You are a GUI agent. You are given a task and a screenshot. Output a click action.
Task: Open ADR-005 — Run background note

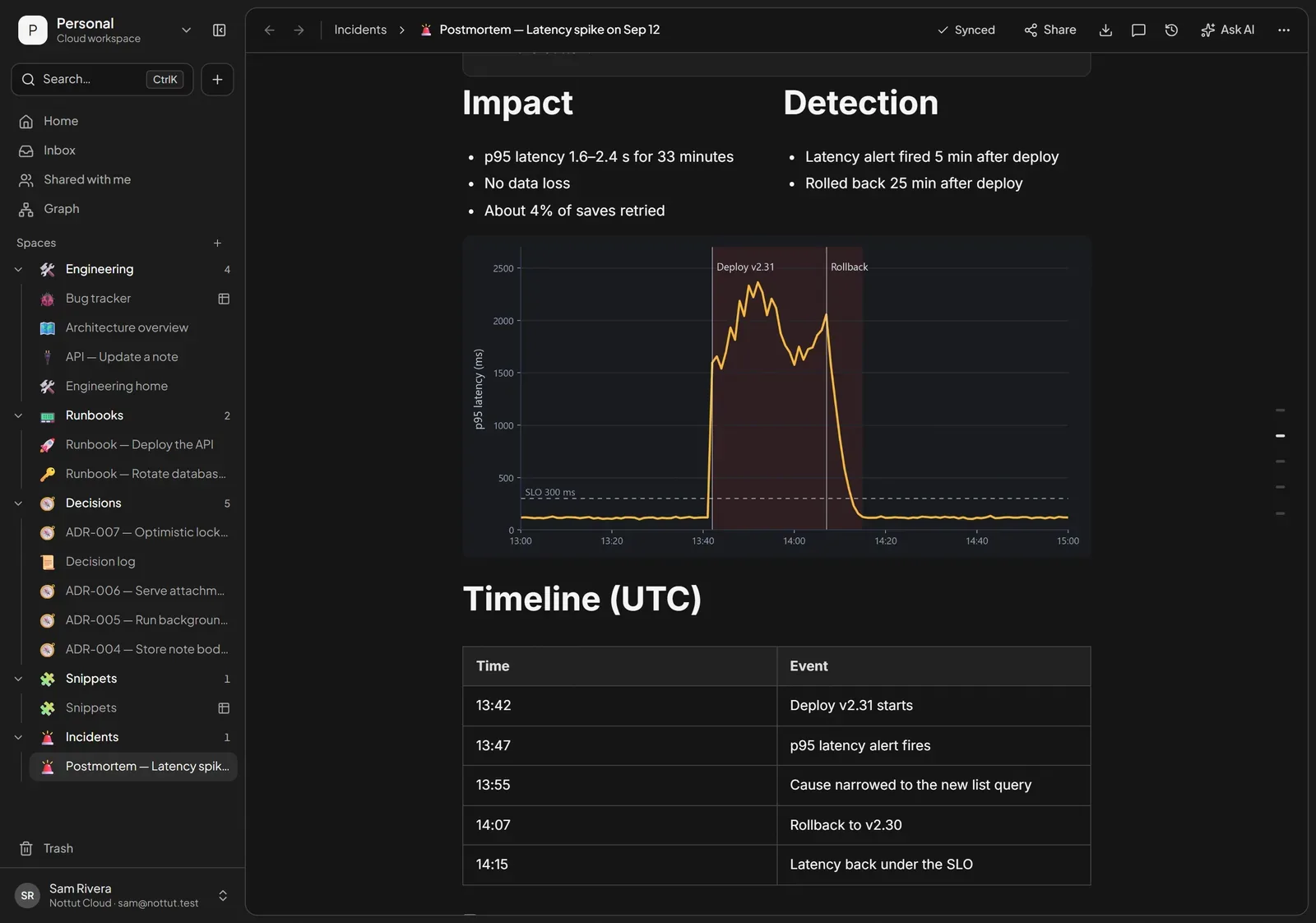point(133,620)
